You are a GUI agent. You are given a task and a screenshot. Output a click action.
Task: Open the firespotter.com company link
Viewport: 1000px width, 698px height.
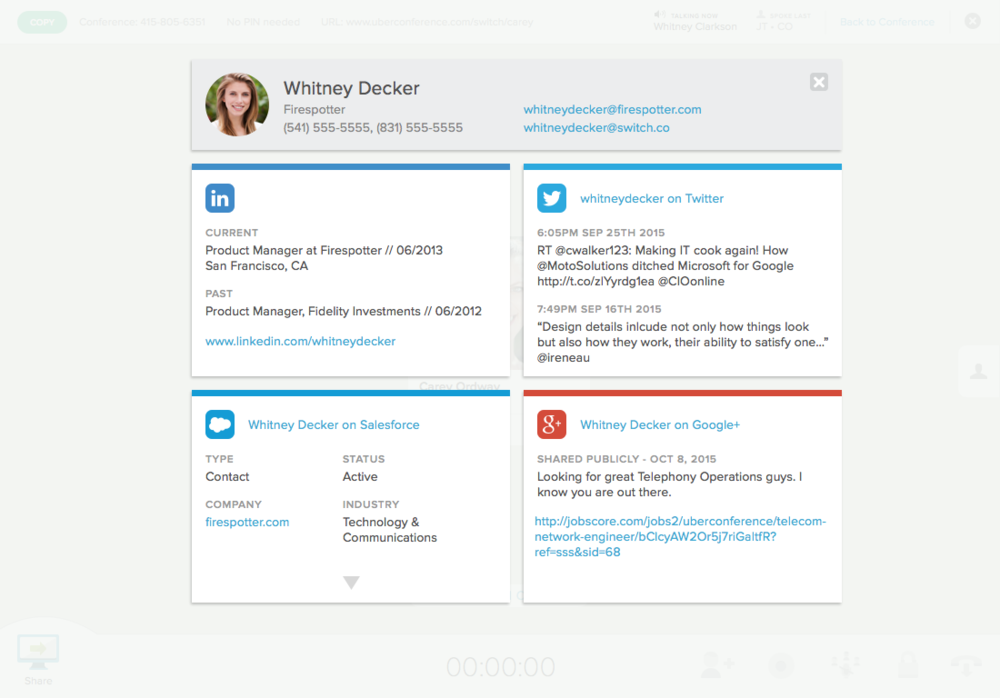coord(247,522)
